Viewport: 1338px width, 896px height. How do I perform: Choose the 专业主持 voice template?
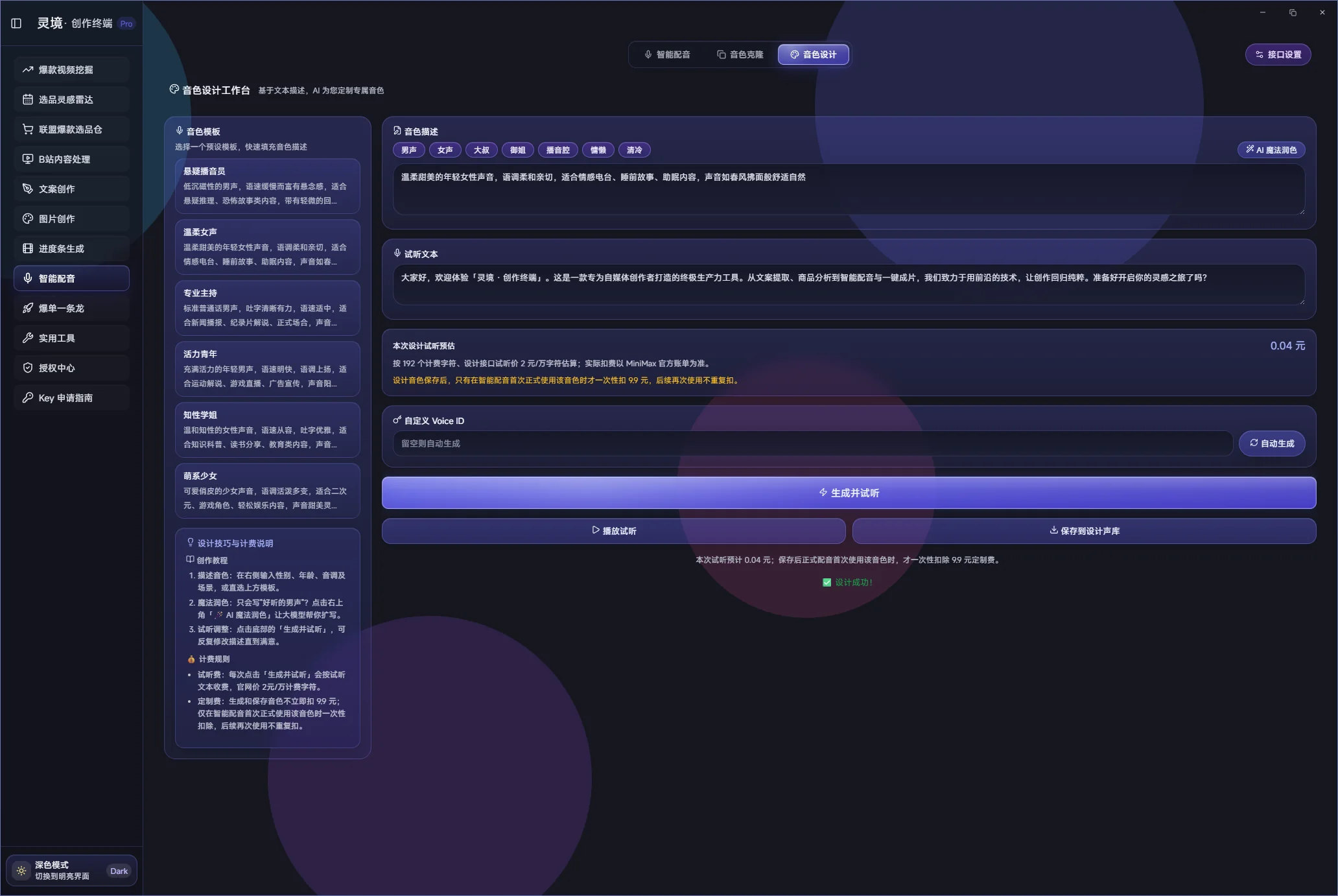point(267,308)
